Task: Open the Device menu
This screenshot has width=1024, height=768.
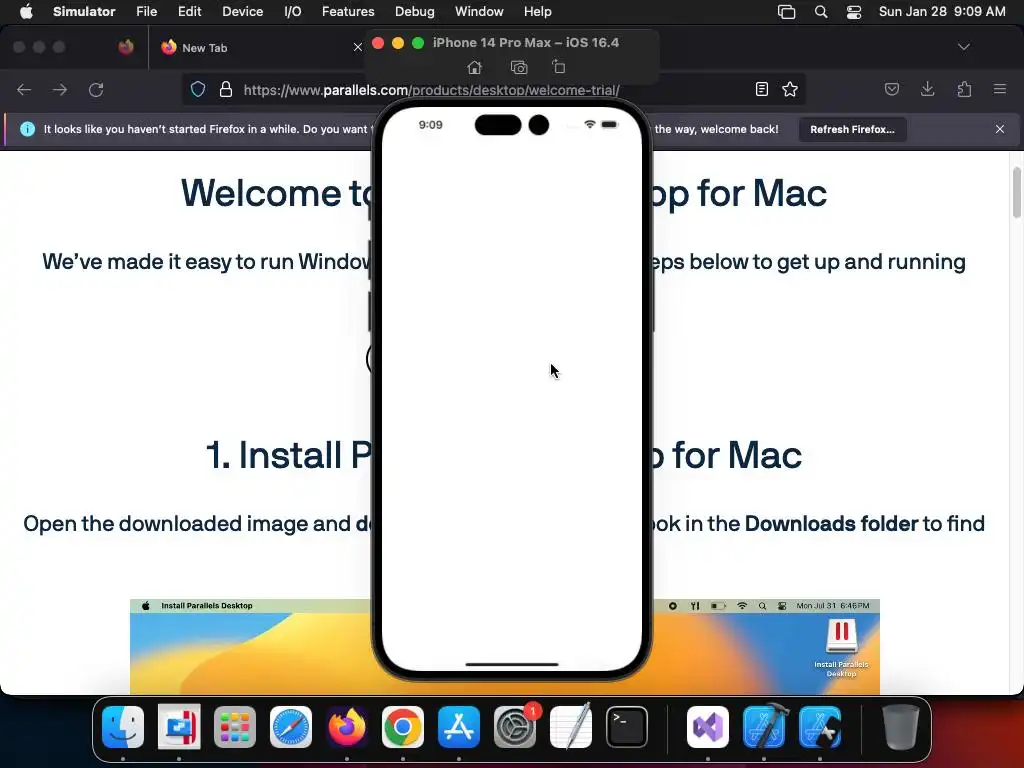Action: coord(242,11)
